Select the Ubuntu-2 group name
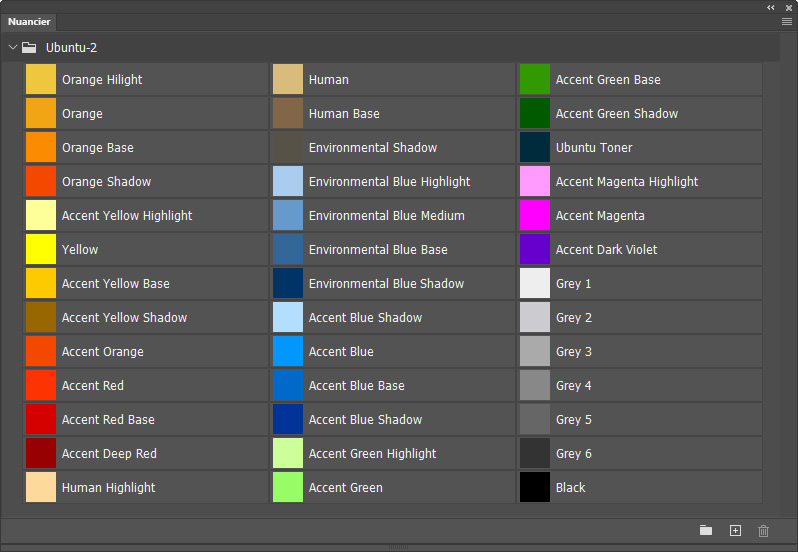Screen dimensions: 798x552 point(71,47)
